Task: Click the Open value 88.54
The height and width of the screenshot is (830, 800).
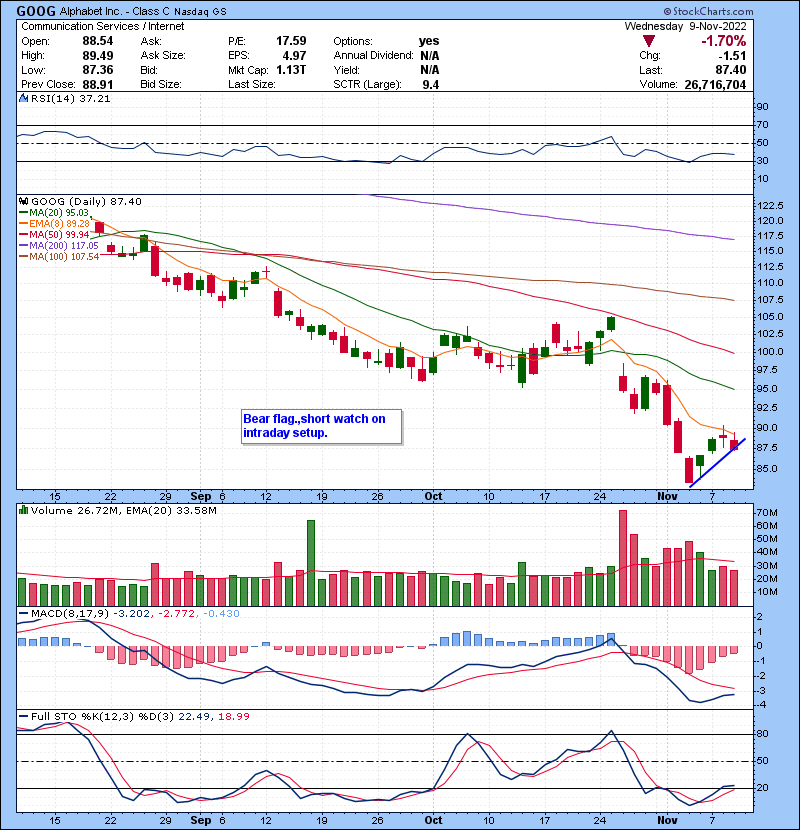Action: (x=97, y=41)
